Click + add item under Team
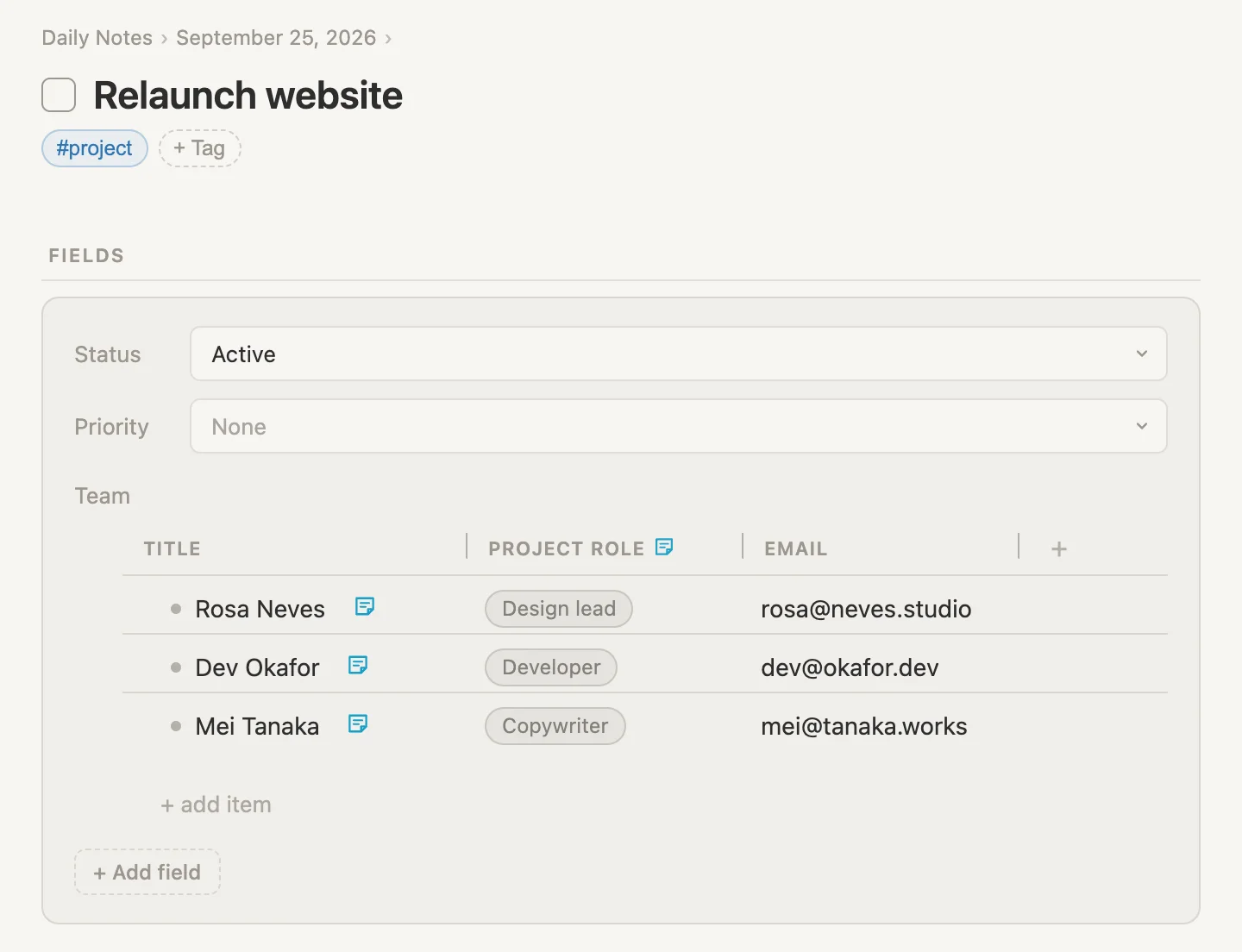1242x952 pixels. 216,805
